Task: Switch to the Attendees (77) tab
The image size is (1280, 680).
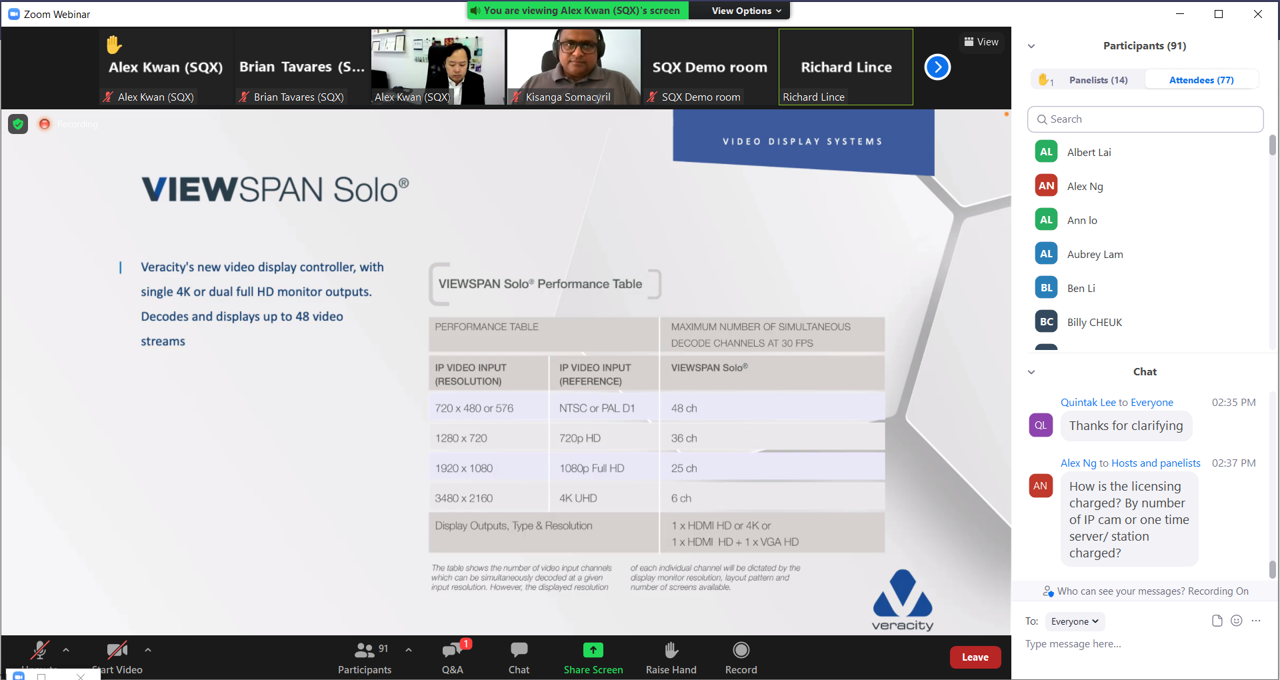Action: click(x=1201, y=80)
